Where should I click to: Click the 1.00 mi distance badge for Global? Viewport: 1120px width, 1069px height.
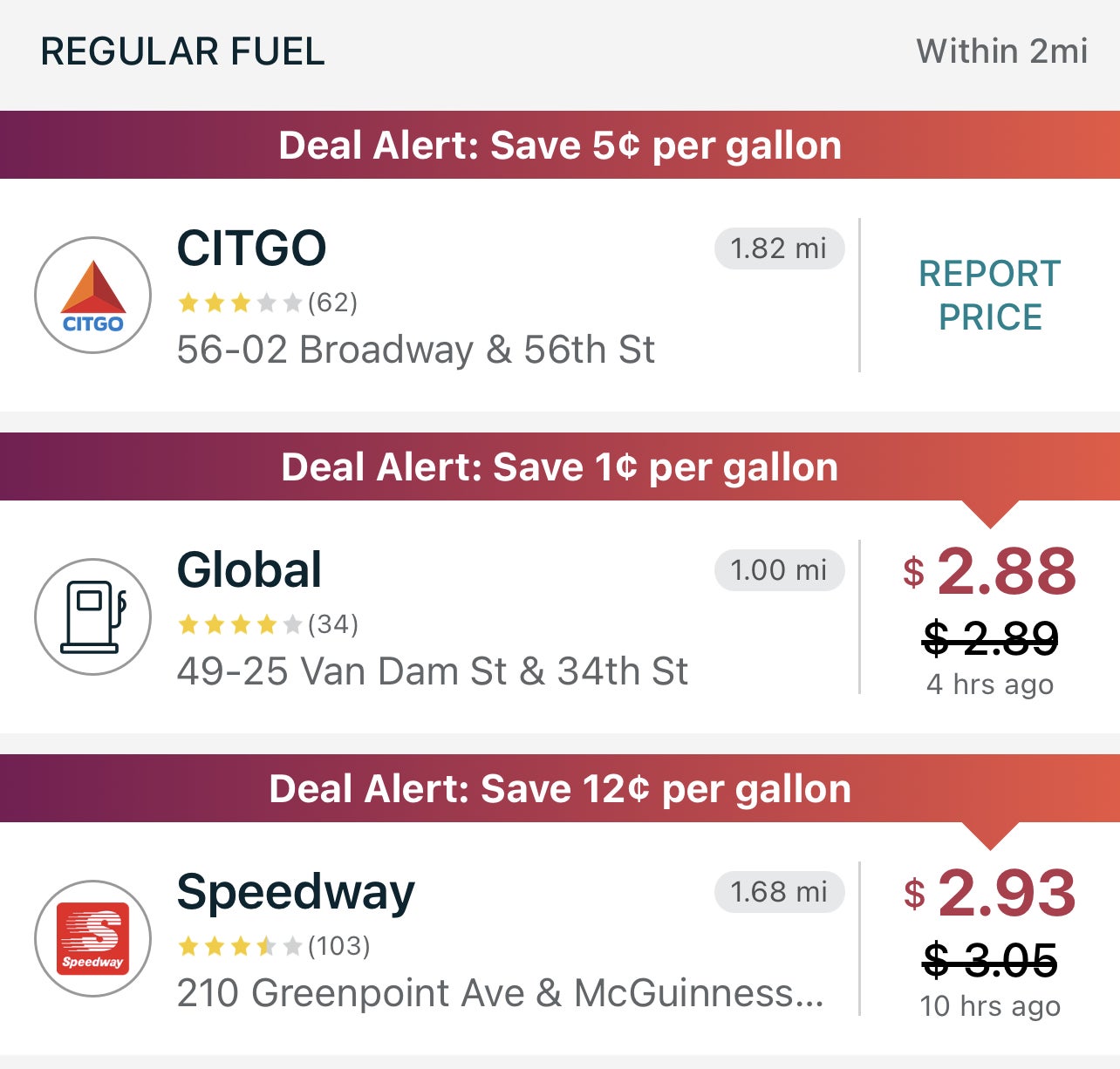click(x=779, y=569)
